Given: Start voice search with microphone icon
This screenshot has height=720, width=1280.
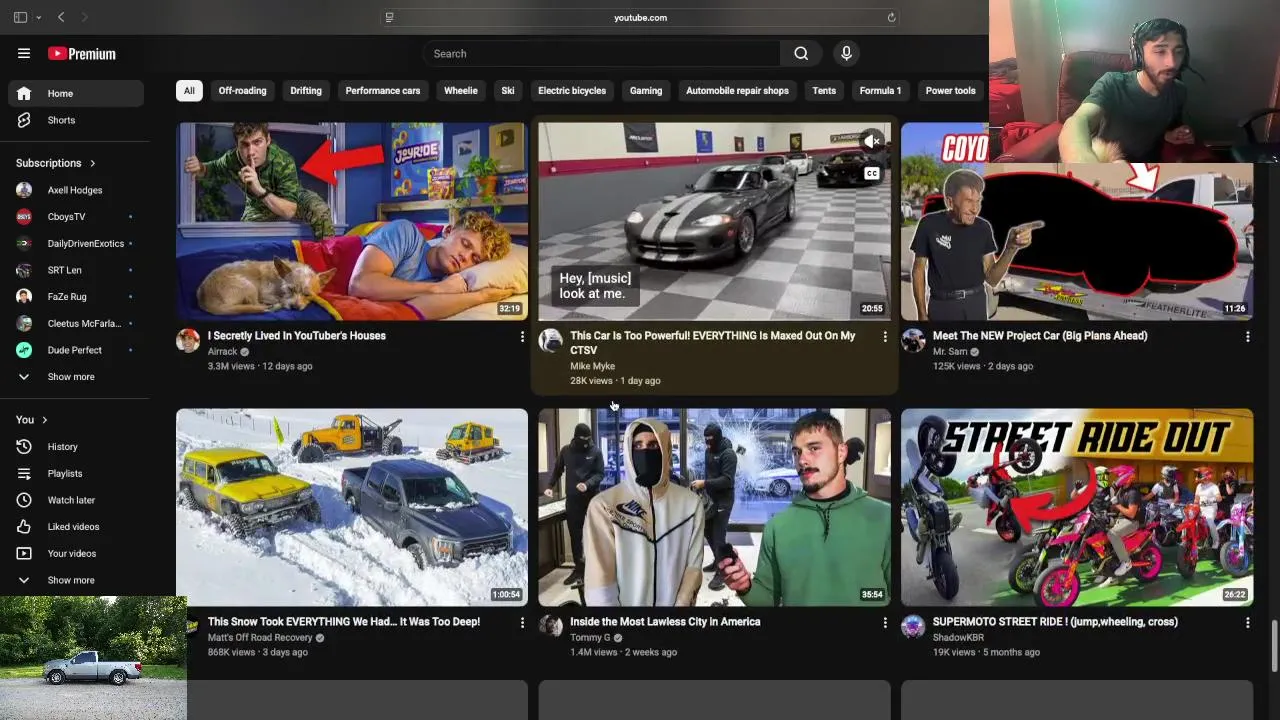Looking at the screenshot, I should point(846,54).
